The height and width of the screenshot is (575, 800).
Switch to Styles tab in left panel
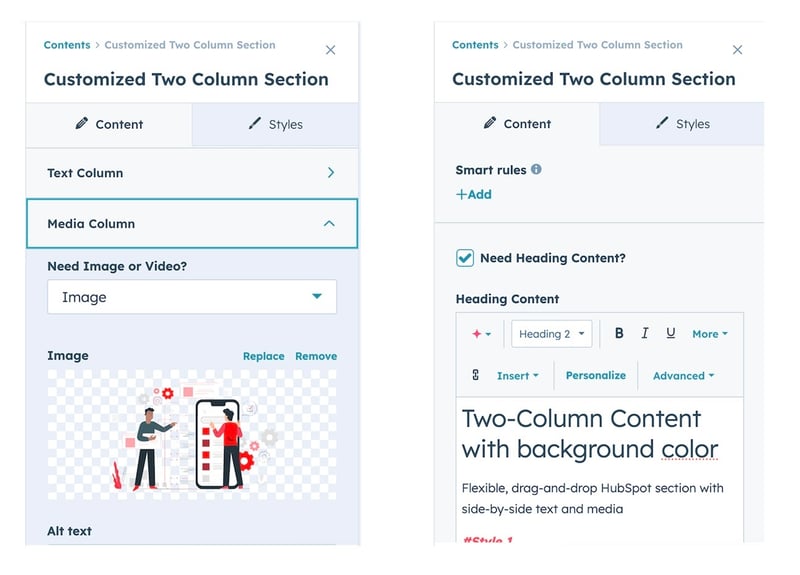click(275, 125)
